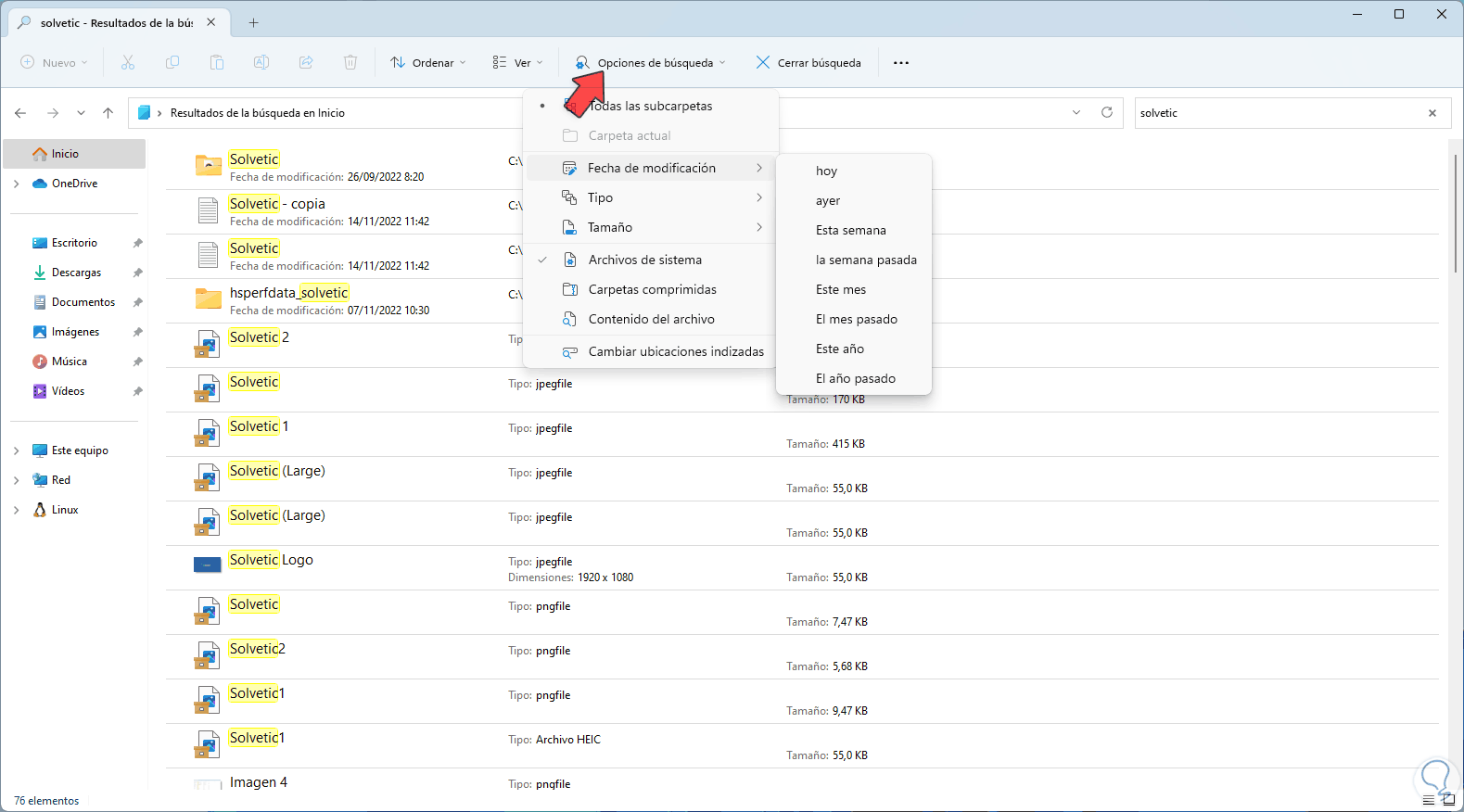Go forward with the right arrow
Viewport: 1464px width, 812px height.
point(53,113)
